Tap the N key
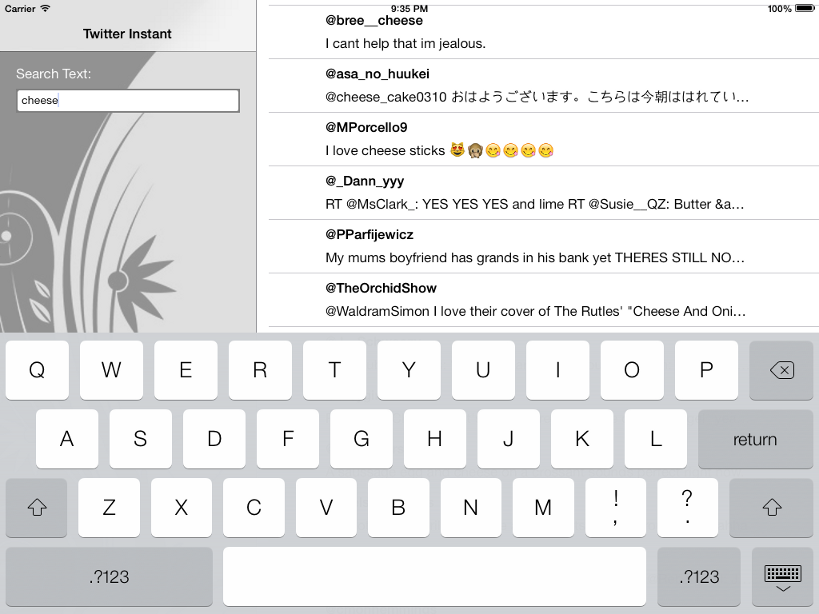 471,507
